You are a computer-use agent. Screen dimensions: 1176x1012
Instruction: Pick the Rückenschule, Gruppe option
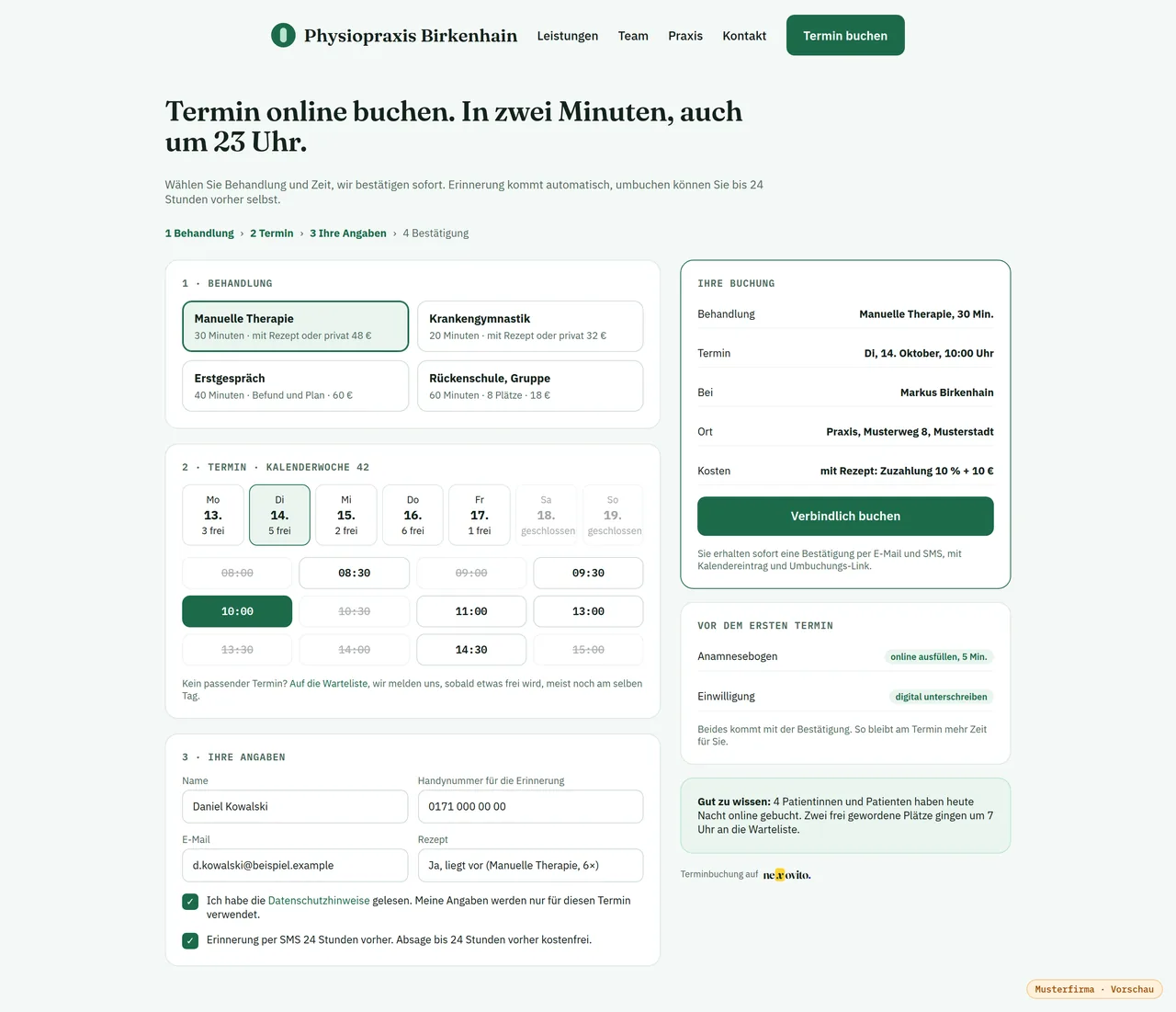click(x=530, y=386)
